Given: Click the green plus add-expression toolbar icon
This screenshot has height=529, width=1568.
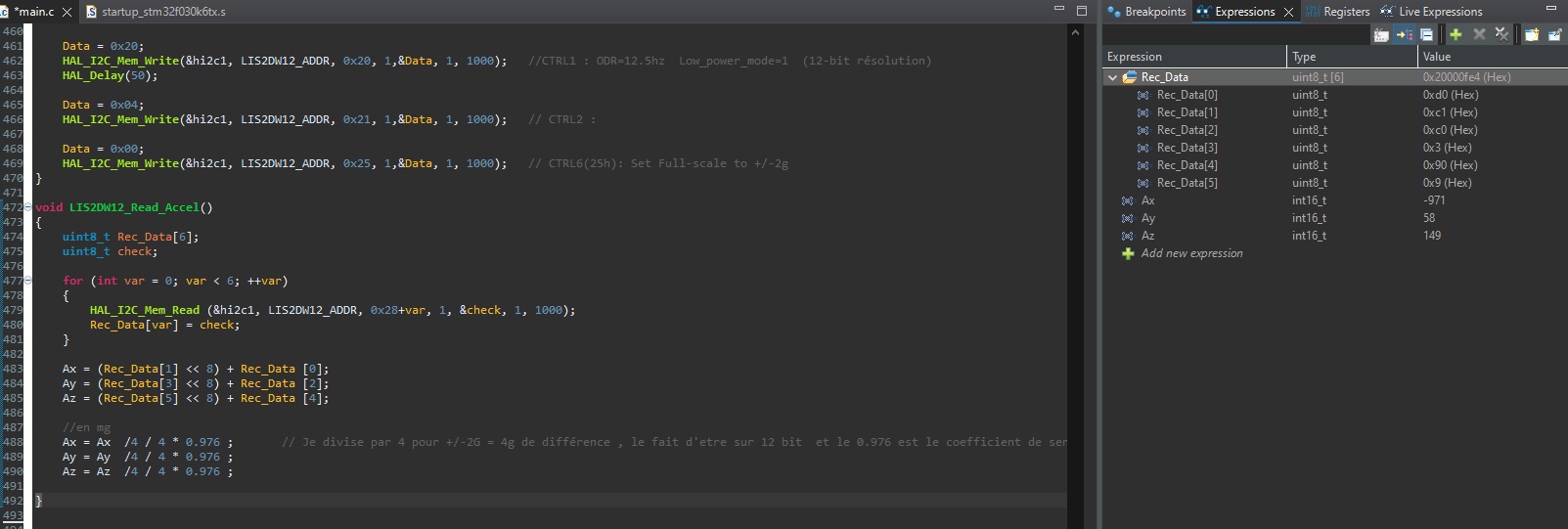Looking at the screenshot, I should (x=1456, y=35).
